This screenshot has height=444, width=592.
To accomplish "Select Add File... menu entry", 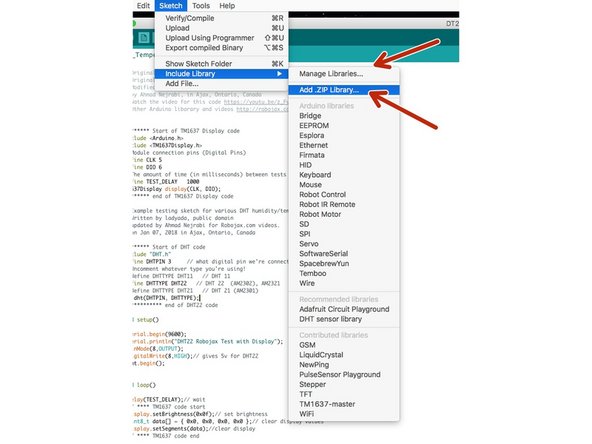I will click(221, 83).
